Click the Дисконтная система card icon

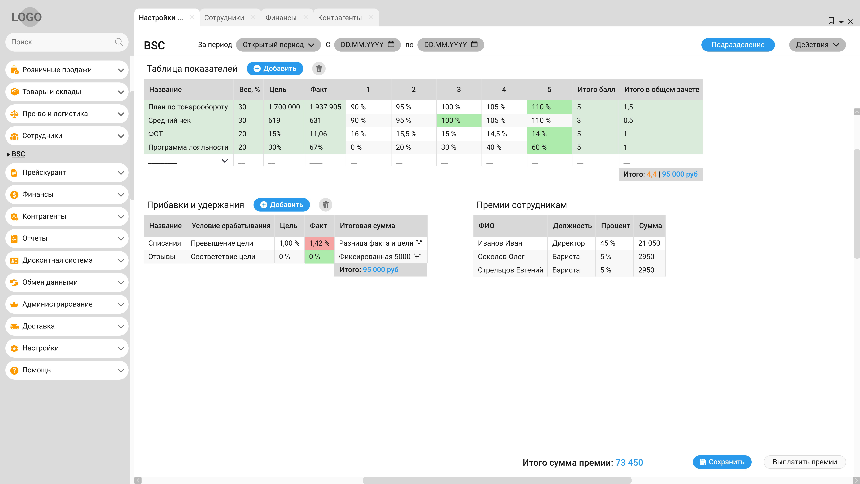[14, 260]
